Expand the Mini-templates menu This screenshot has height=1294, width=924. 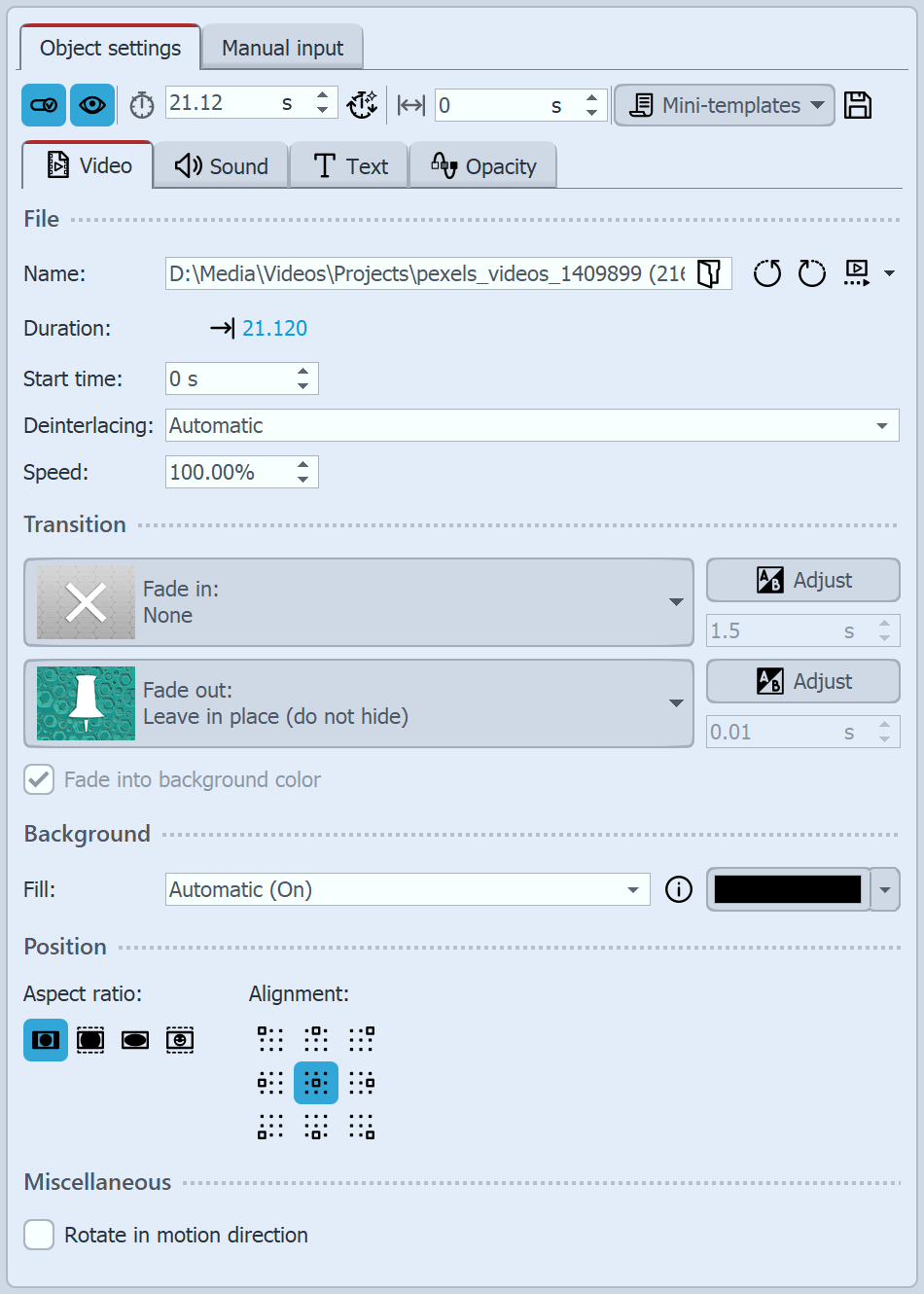click(724, 105)
